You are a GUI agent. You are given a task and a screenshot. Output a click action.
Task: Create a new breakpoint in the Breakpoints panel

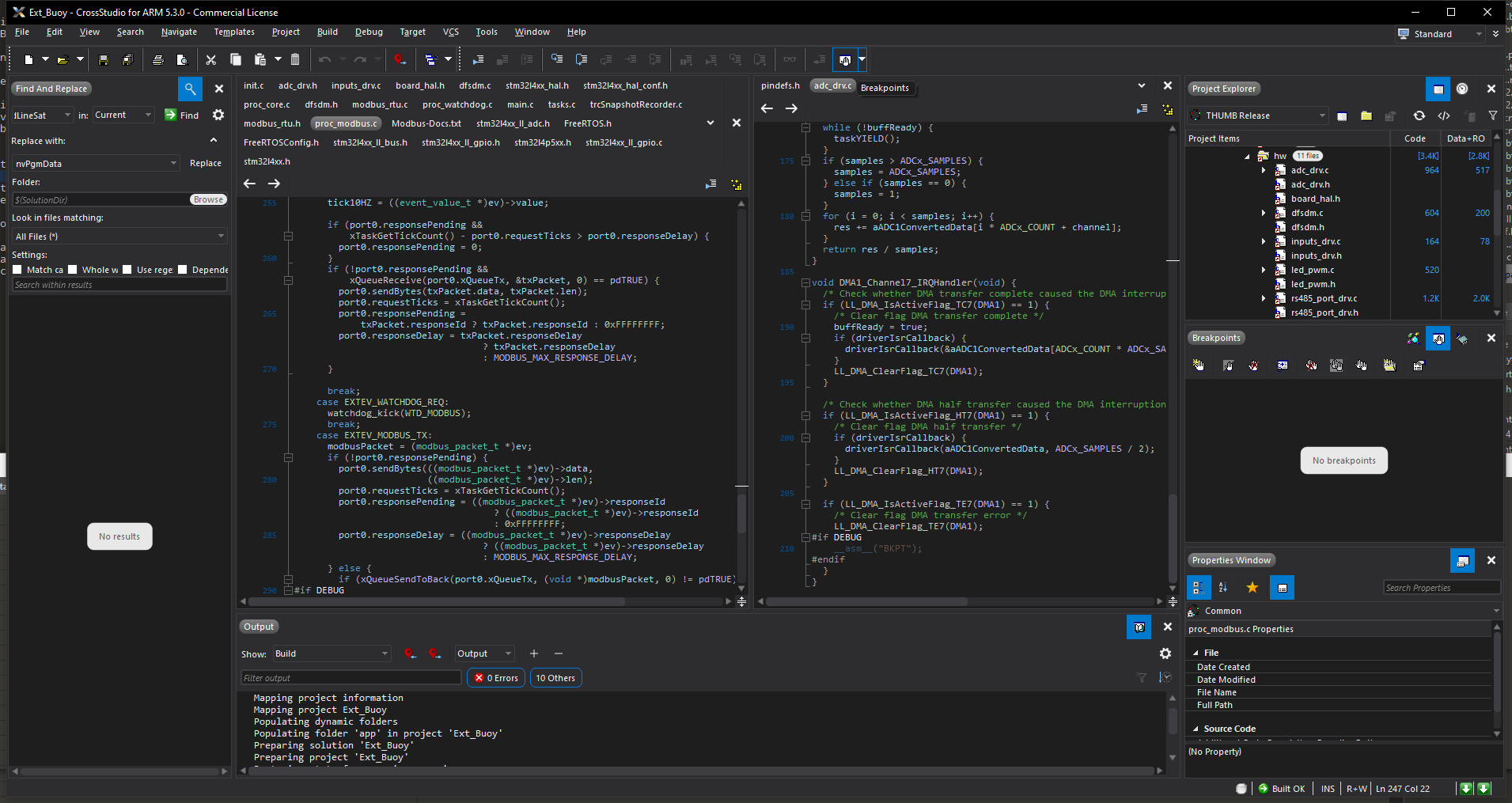tap(1199, 365)
